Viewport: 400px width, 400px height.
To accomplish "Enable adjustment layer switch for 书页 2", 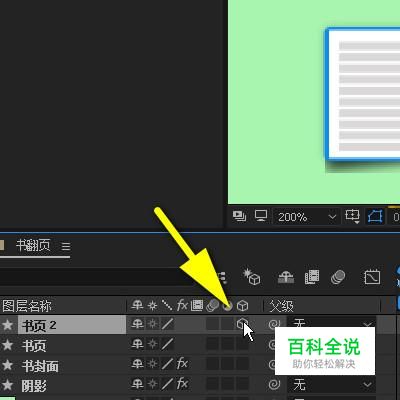I will click(x=227, y=324).
